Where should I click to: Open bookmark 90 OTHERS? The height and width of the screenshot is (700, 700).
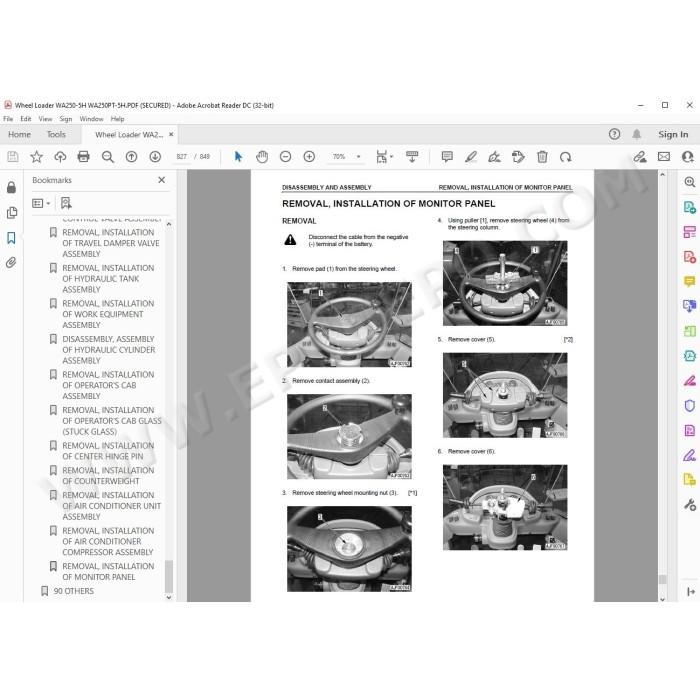(74, 591)
